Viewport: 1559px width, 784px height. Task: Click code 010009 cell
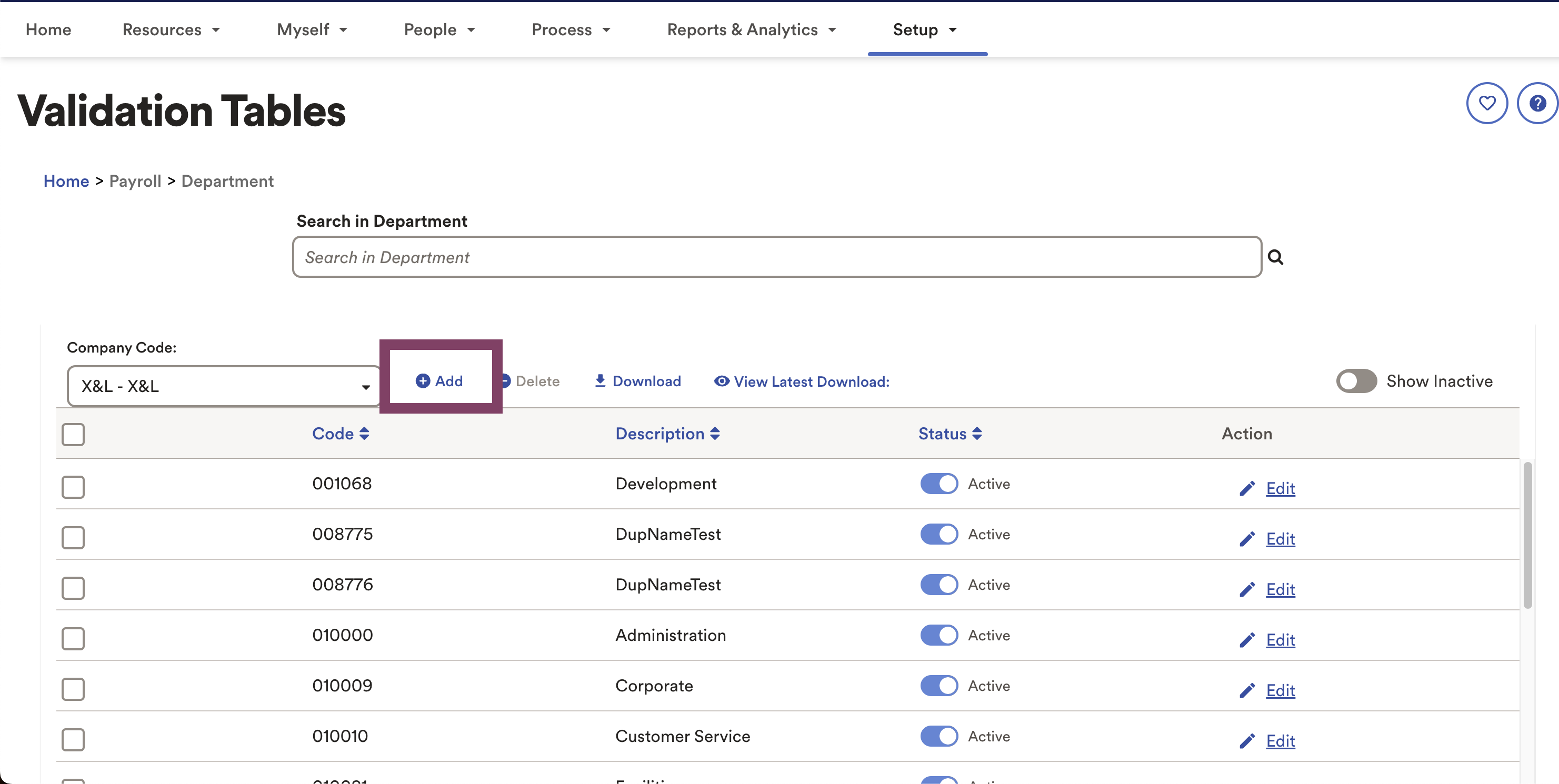(x=342, y=686)
